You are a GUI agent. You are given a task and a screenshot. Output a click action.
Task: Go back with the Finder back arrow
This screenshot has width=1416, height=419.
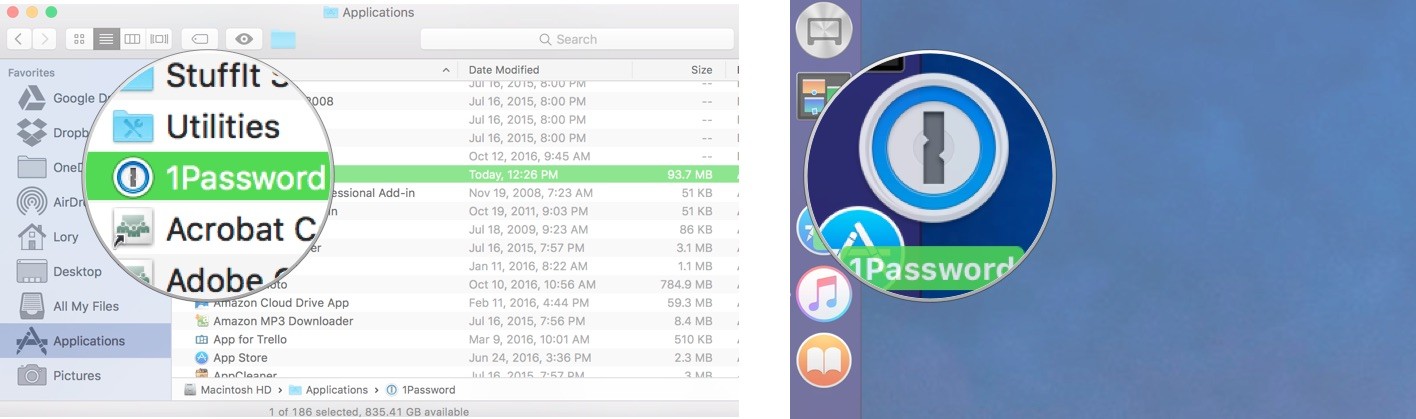[x=19, y=39]
